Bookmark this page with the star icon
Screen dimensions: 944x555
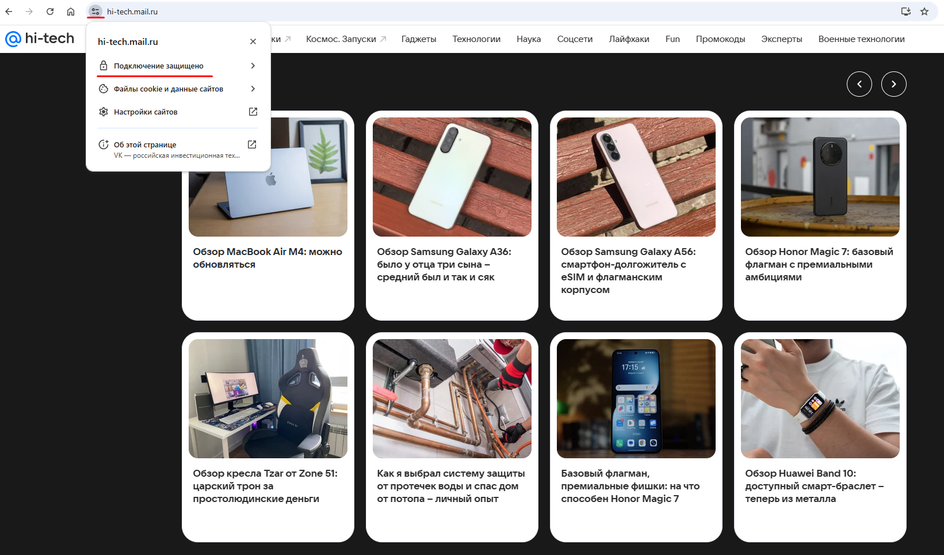pos(925,11)
